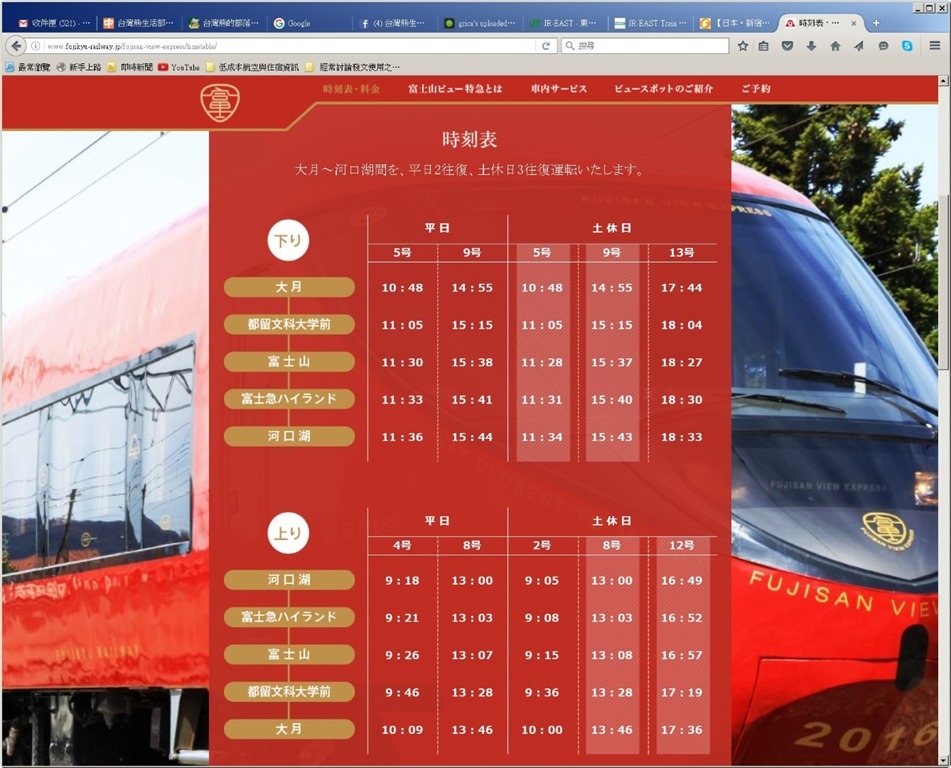Open the Pocket icon in toolbar
951x768 pixels.
click(787, 46)
